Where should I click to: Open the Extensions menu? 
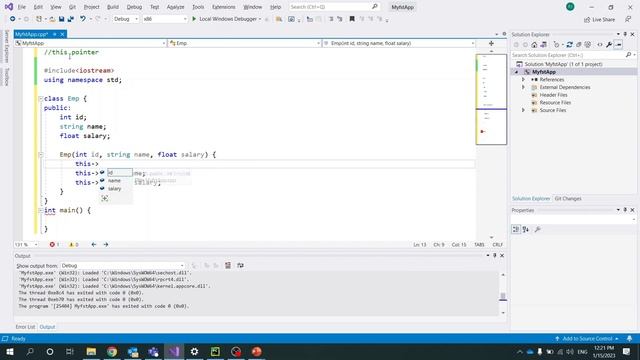coord(224,7)
